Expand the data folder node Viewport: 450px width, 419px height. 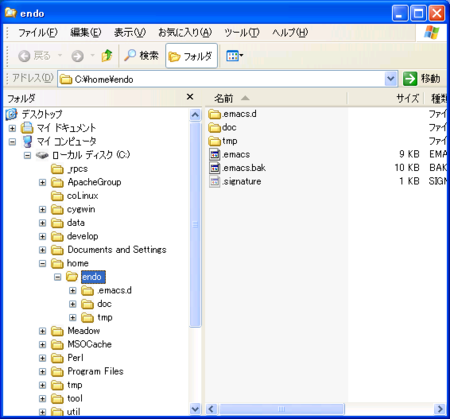click(x=42, y=223)
